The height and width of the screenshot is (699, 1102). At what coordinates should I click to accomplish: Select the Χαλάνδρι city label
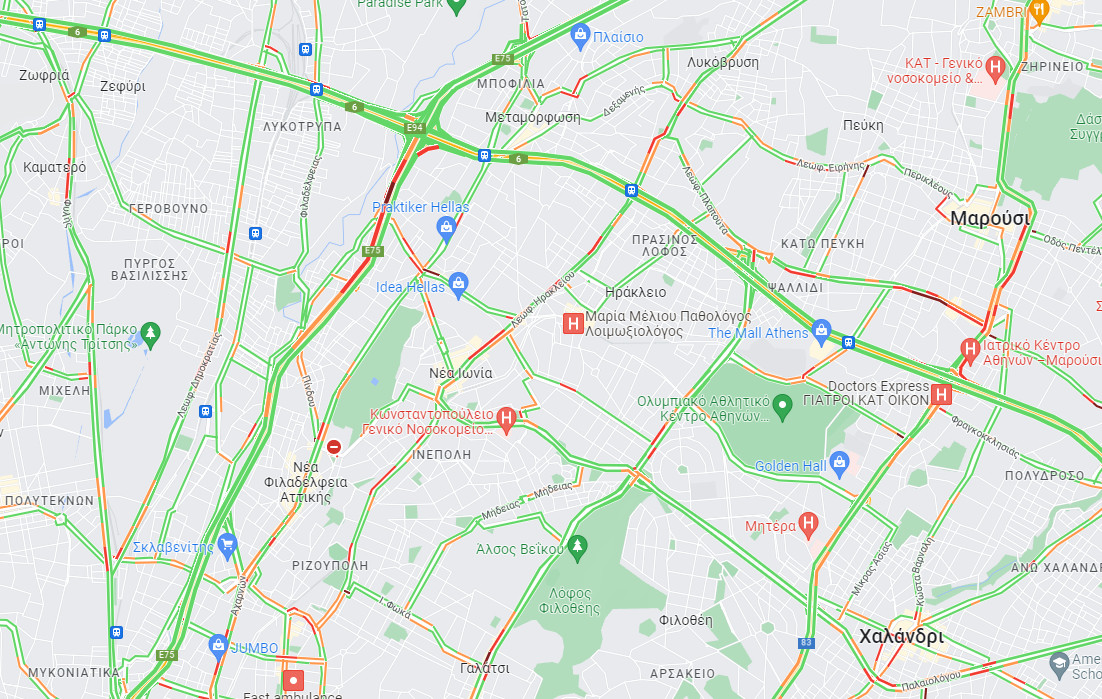pos(902,636)
